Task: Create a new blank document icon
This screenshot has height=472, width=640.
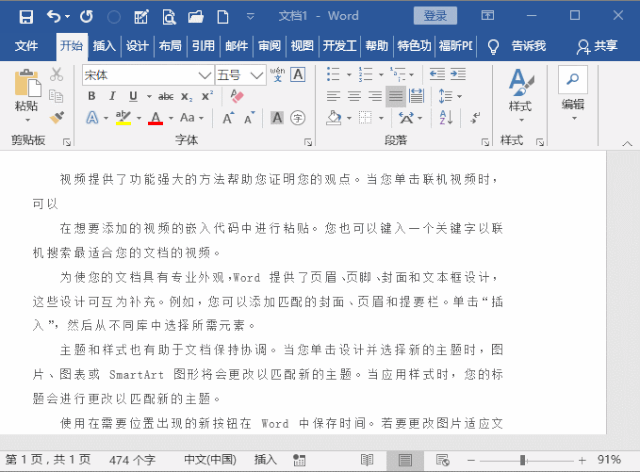Action: click(x=223, y=17)
